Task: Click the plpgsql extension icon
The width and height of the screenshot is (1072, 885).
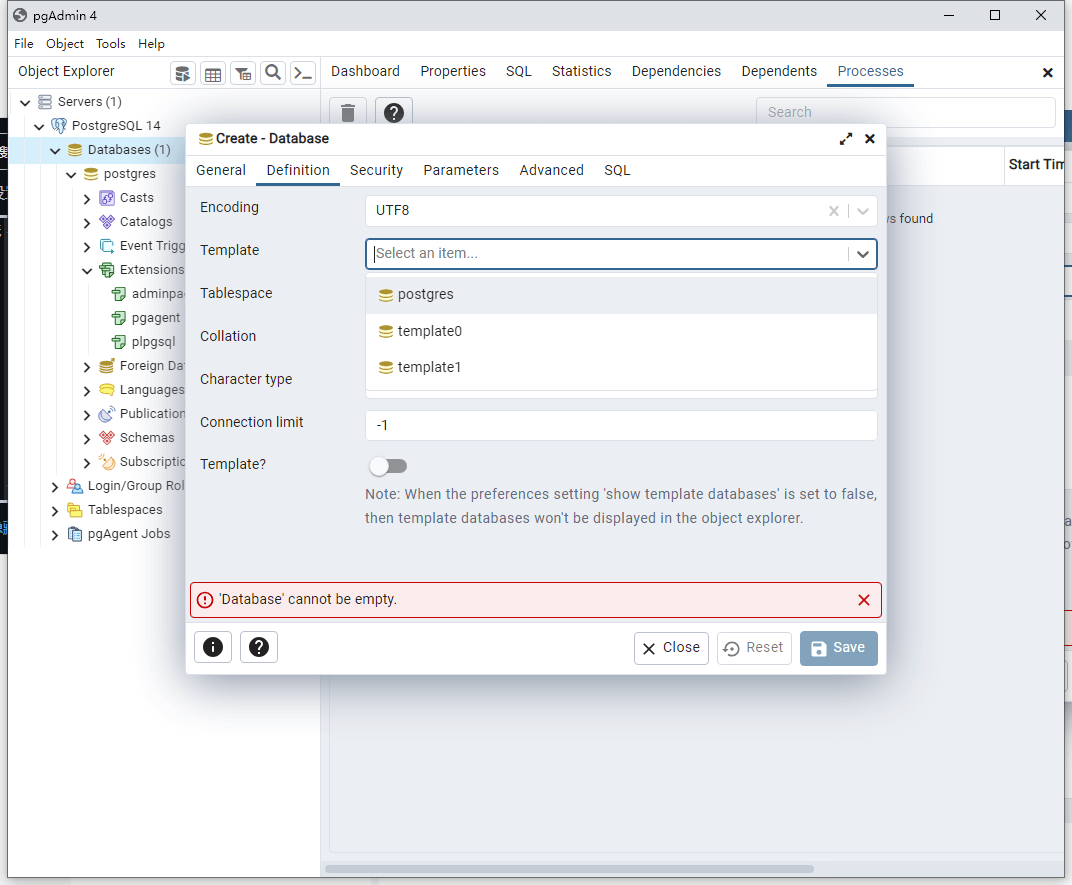Action: click(119, 342)
